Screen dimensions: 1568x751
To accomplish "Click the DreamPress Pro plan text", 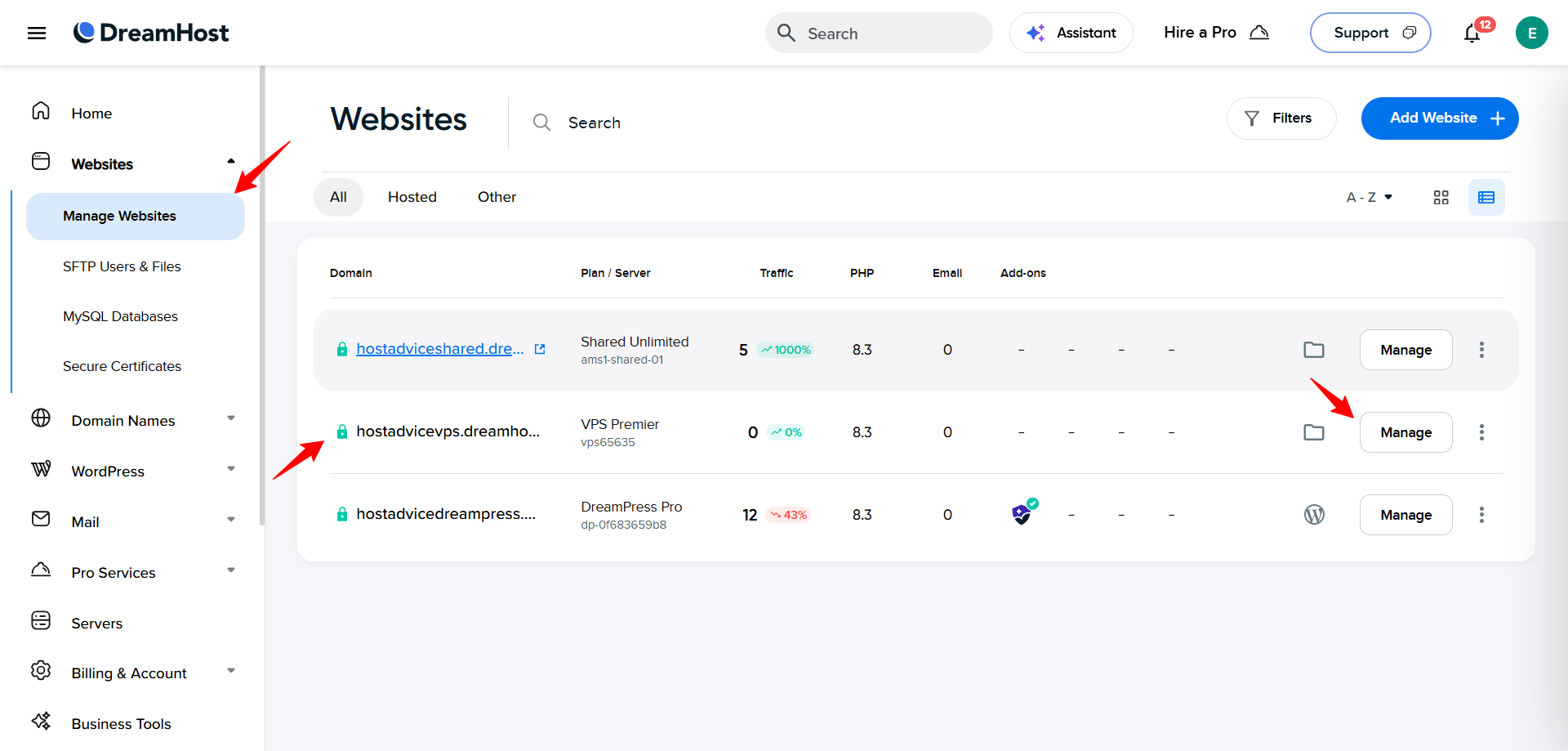I will 631,507.
